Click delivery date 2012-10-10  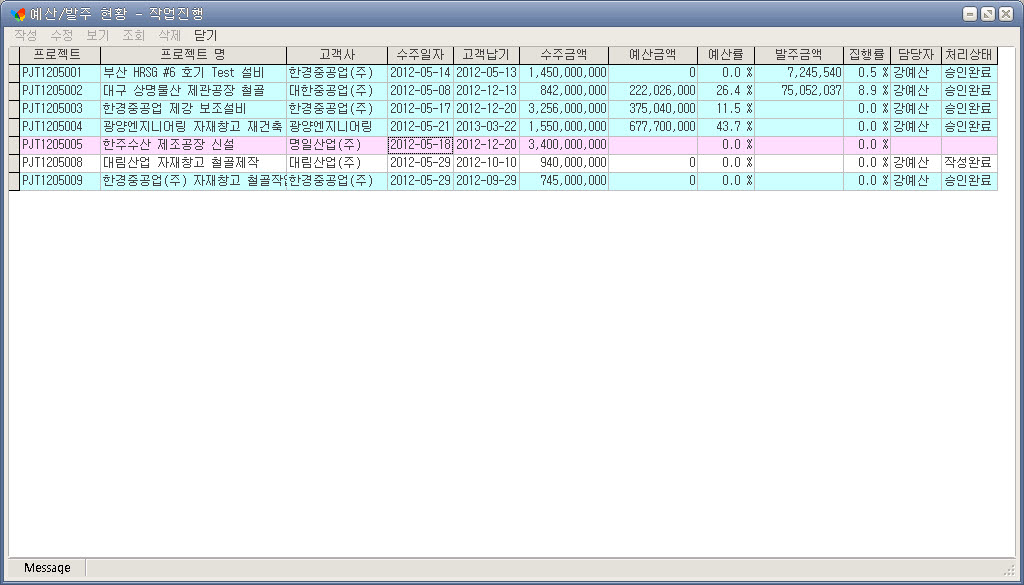pyautogui.click(x=487, y=163)
